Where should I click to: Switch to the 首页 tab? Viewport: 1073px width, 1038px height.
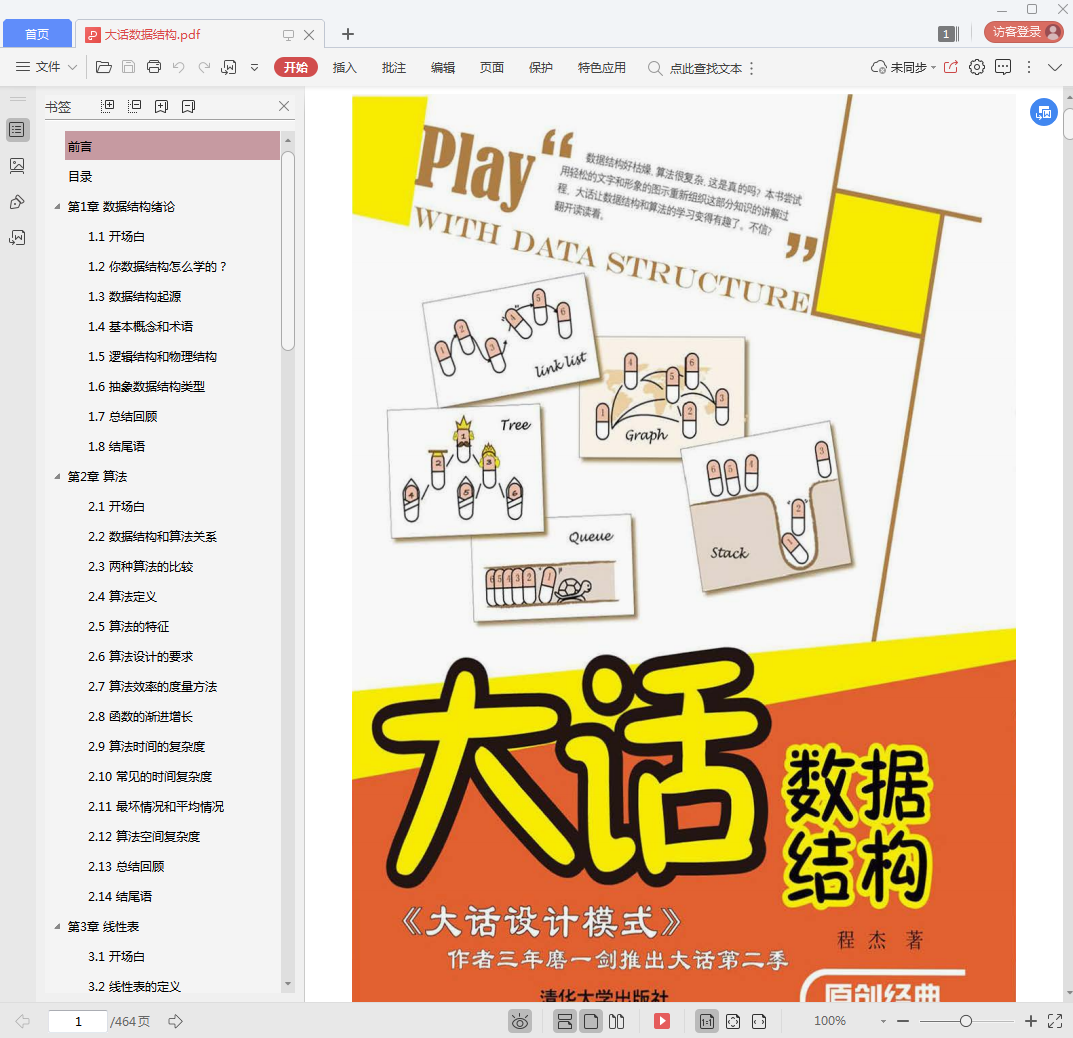coord(37,34)
